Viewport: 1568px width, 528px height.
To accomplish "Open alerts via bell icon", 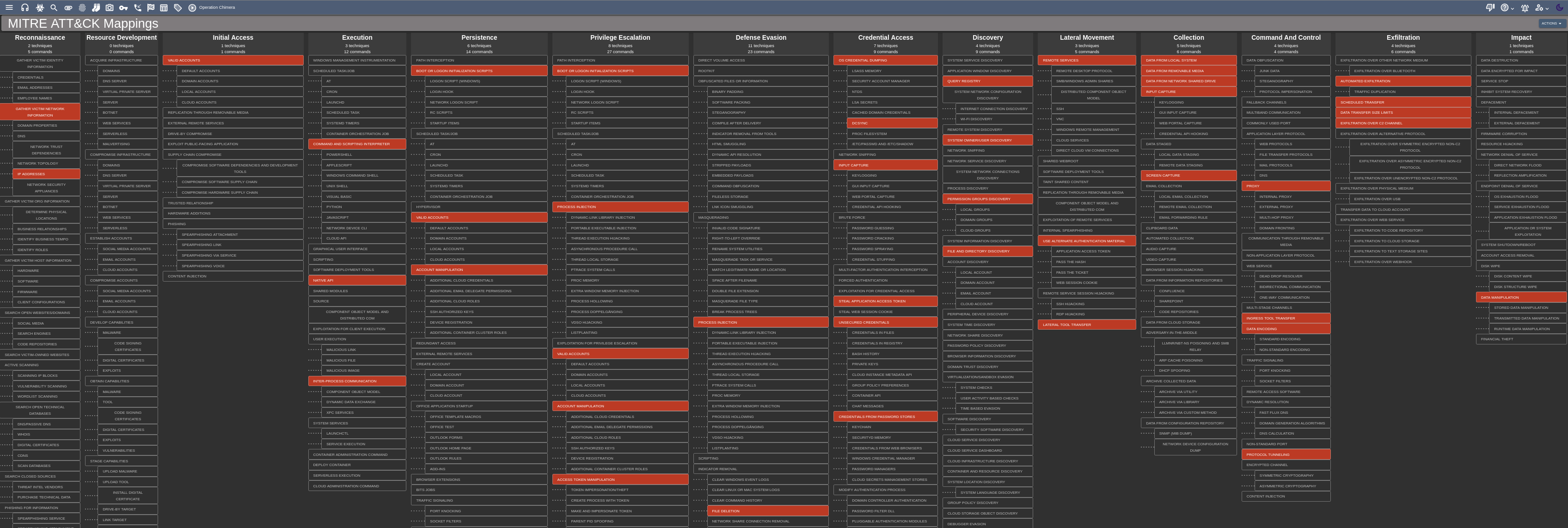I will coord(1525,7).
